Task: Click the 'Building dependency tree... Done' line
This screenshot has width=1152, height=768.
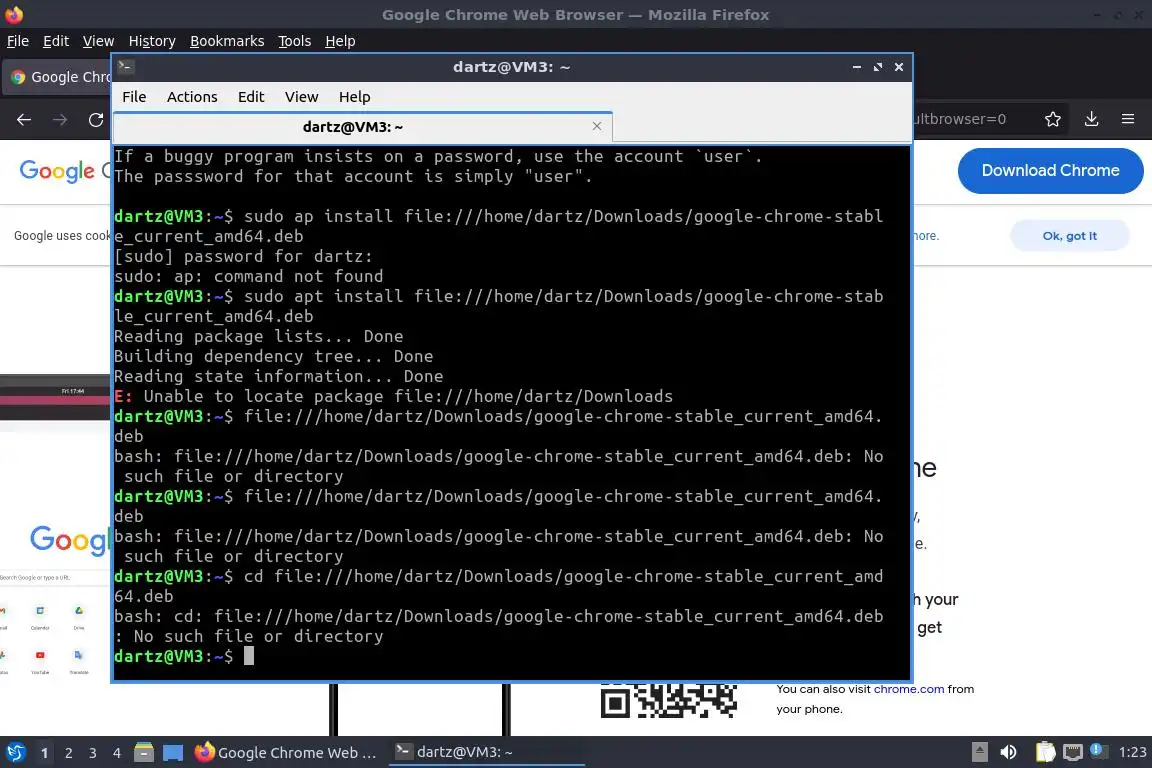Action: click(273, 356)
